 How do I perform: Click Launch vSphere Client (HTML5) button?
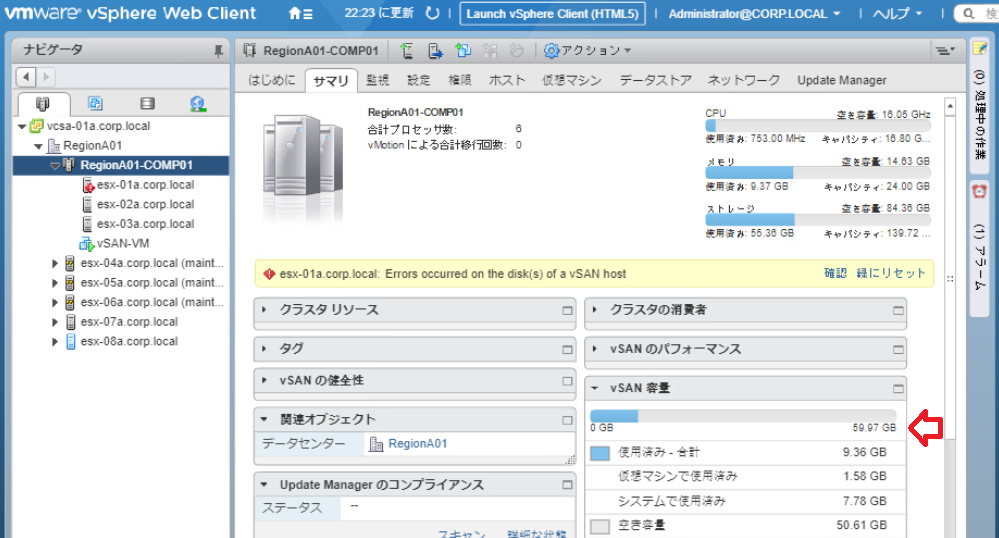552,13
